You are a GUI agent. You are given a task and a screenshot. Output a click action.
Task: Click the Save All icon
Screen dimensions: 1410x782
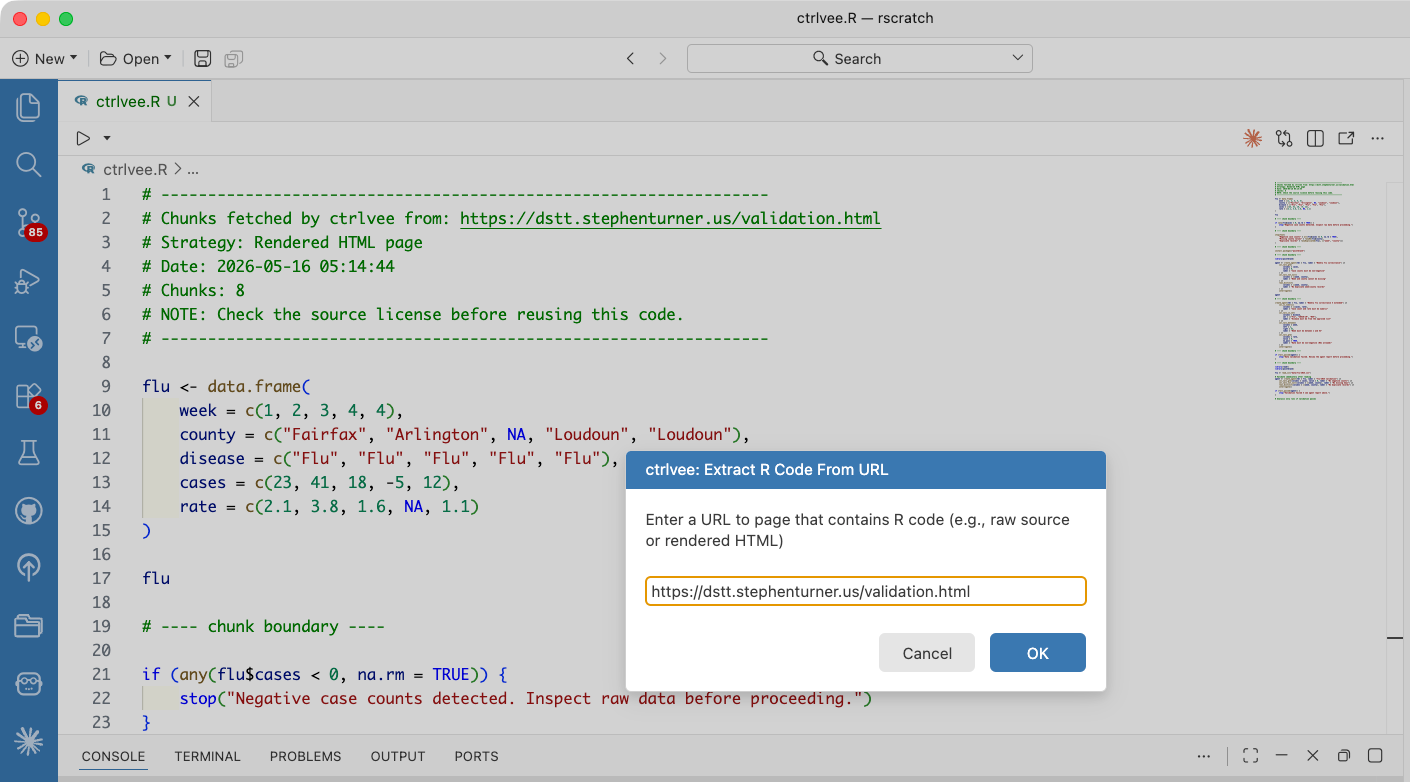click(x=234, y=59)
